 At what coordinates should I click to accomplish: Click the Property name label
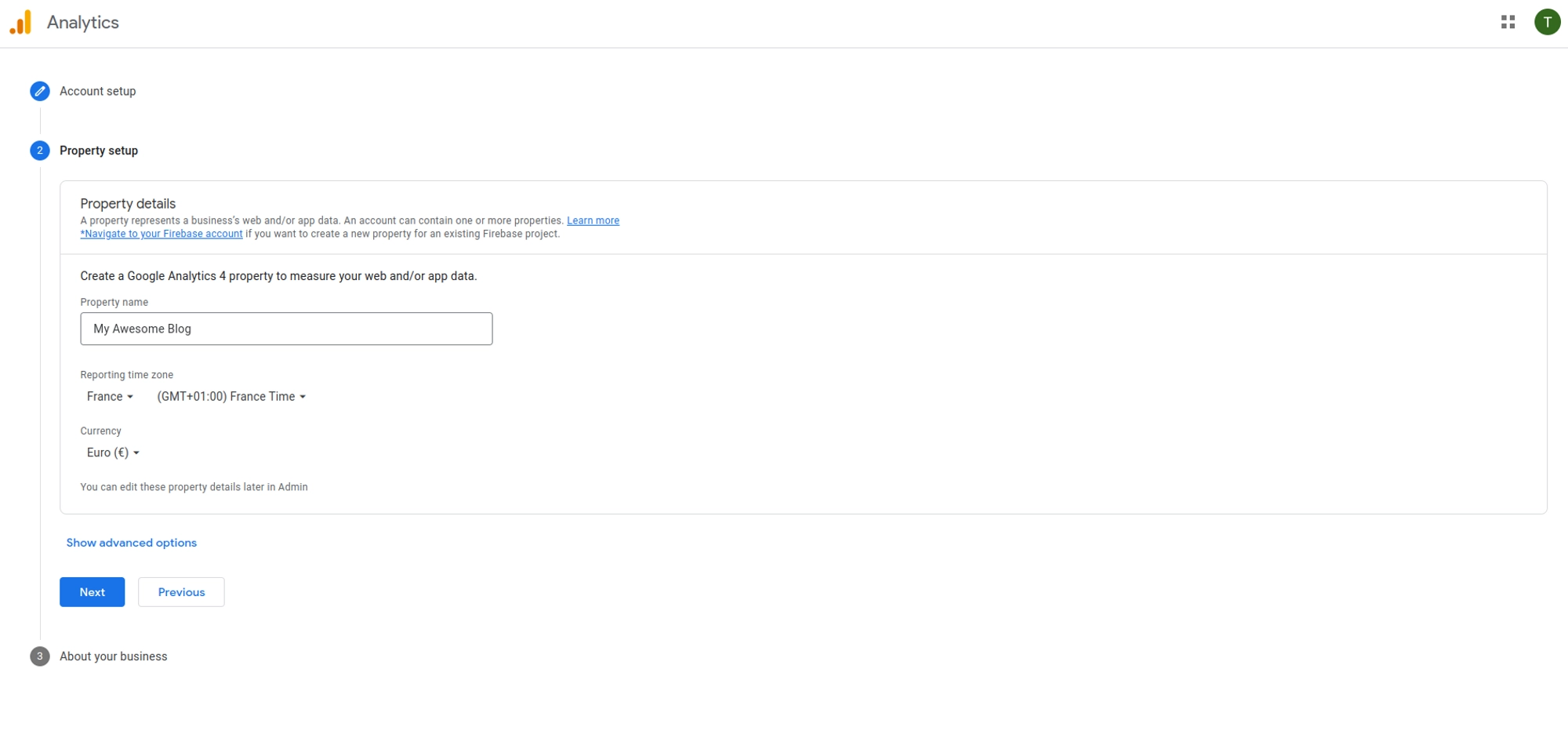click(114, 302)
